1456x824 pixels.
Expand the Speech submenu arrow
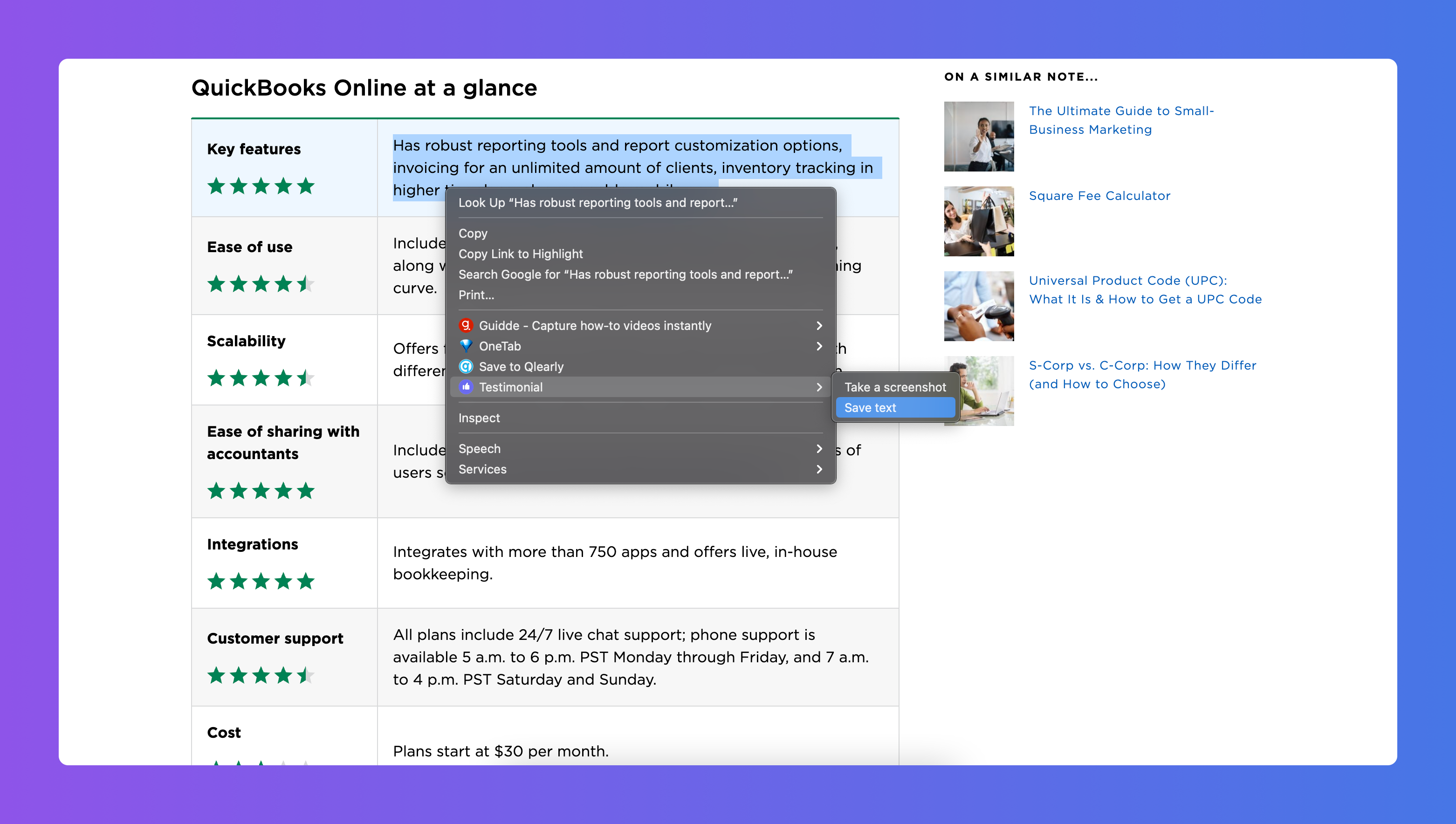point(819,449)
